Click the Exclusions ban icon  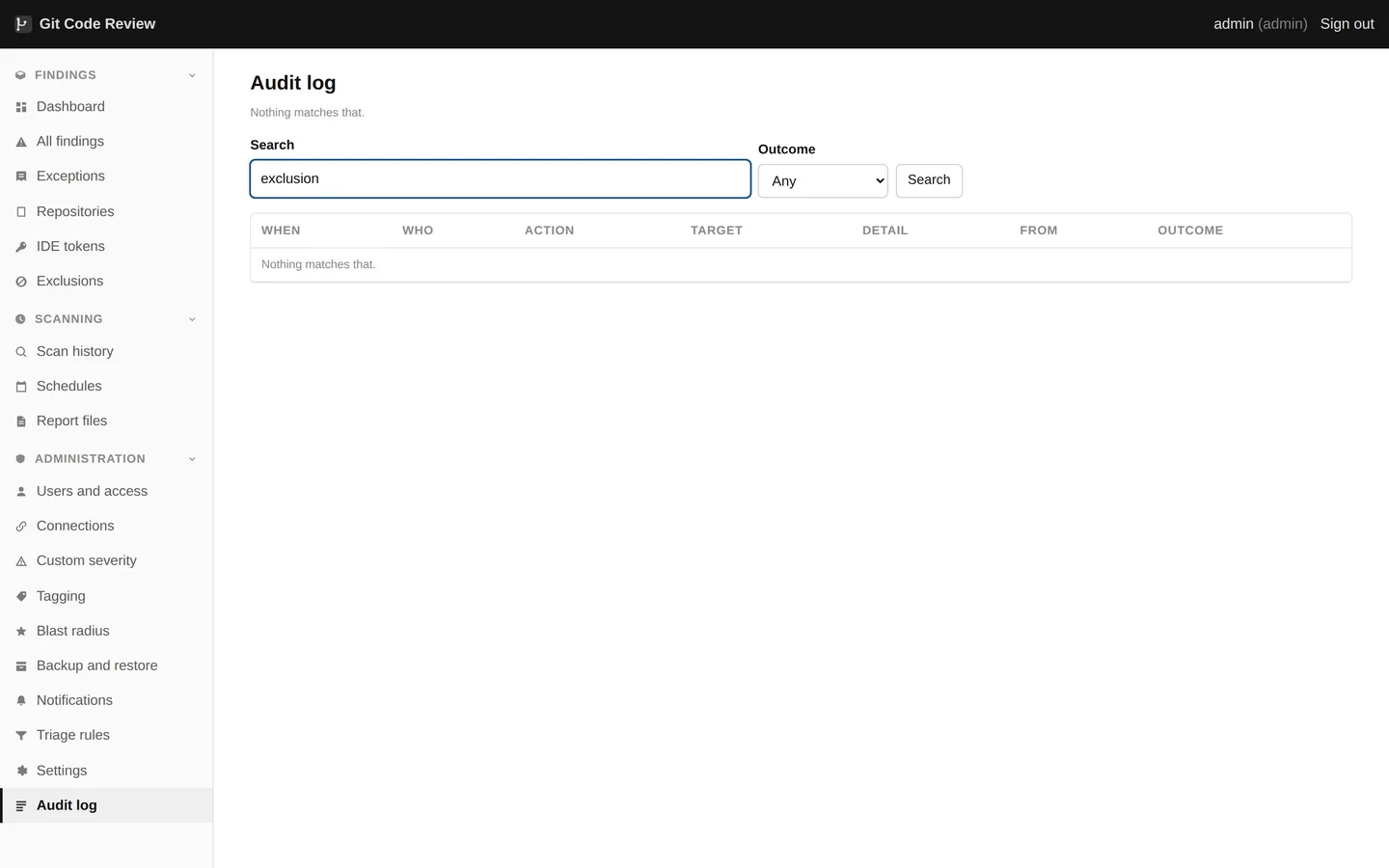click(x=21, y=282)
